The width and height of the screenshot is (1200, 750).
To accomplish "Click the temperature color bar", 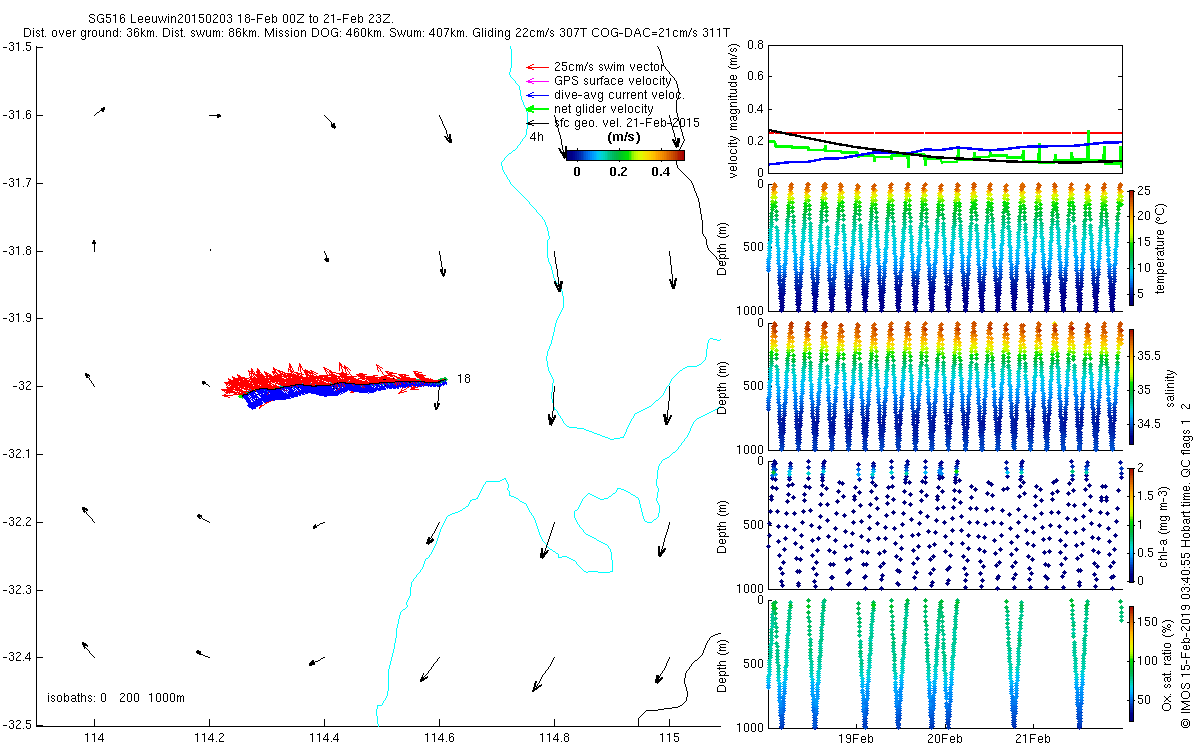I will [x=1131, y=248].
